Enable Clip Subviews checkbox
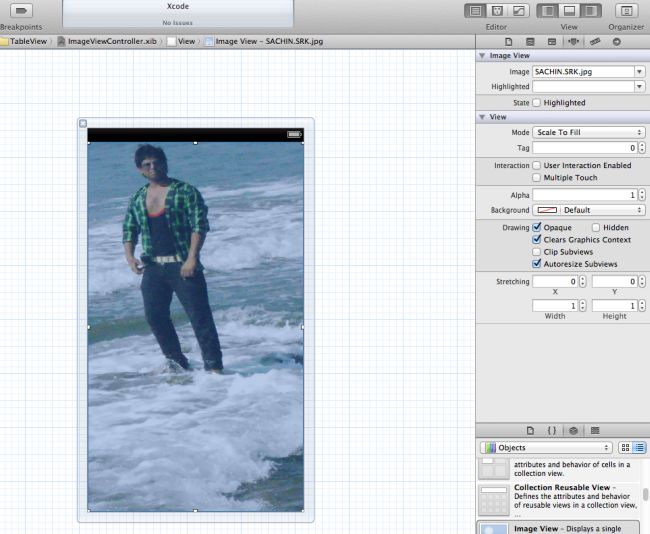 (x=536, y=252)
